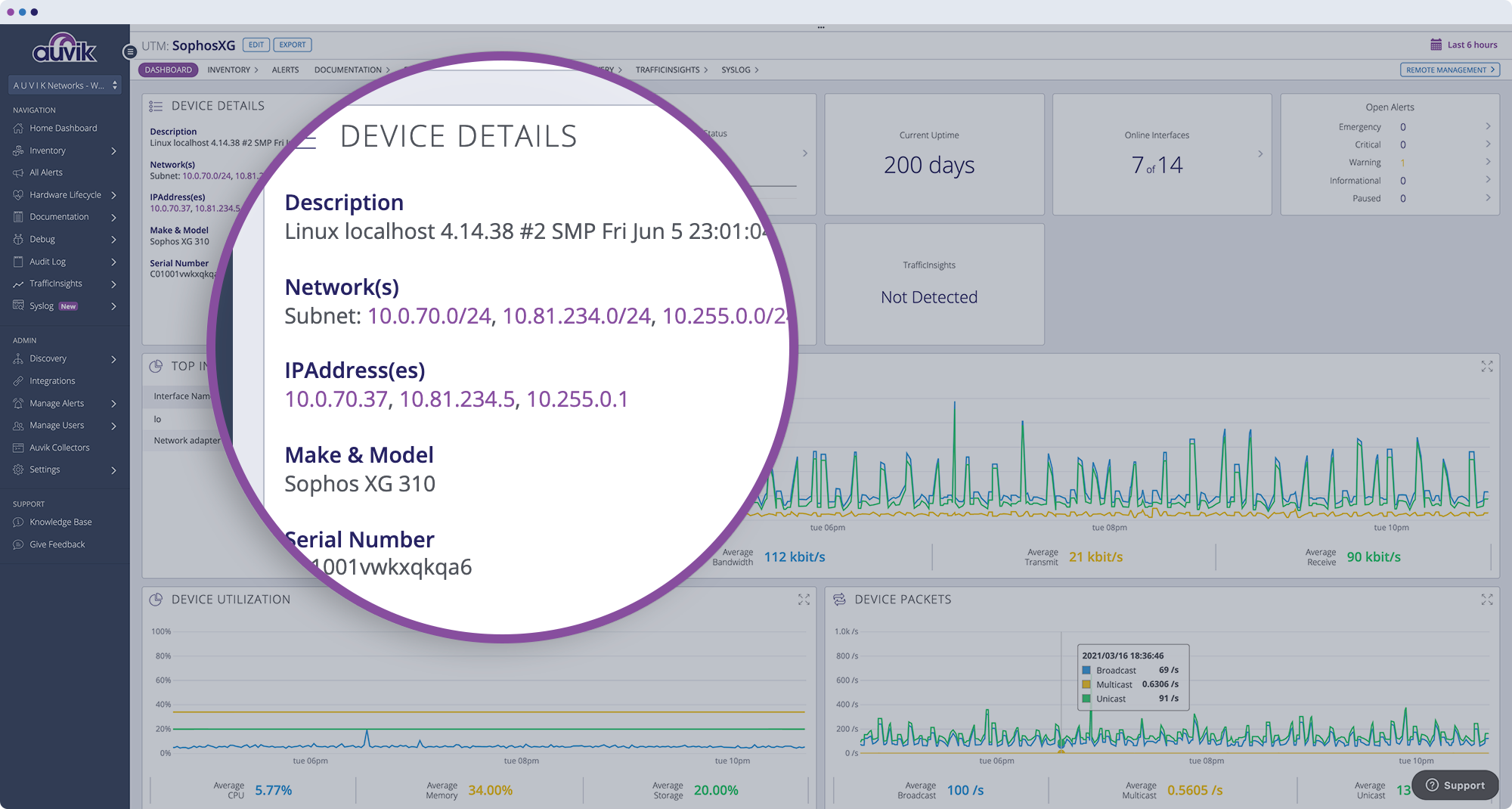Open Informational open alerts row arrow
1512x809 pixels.
(1488, 180)
